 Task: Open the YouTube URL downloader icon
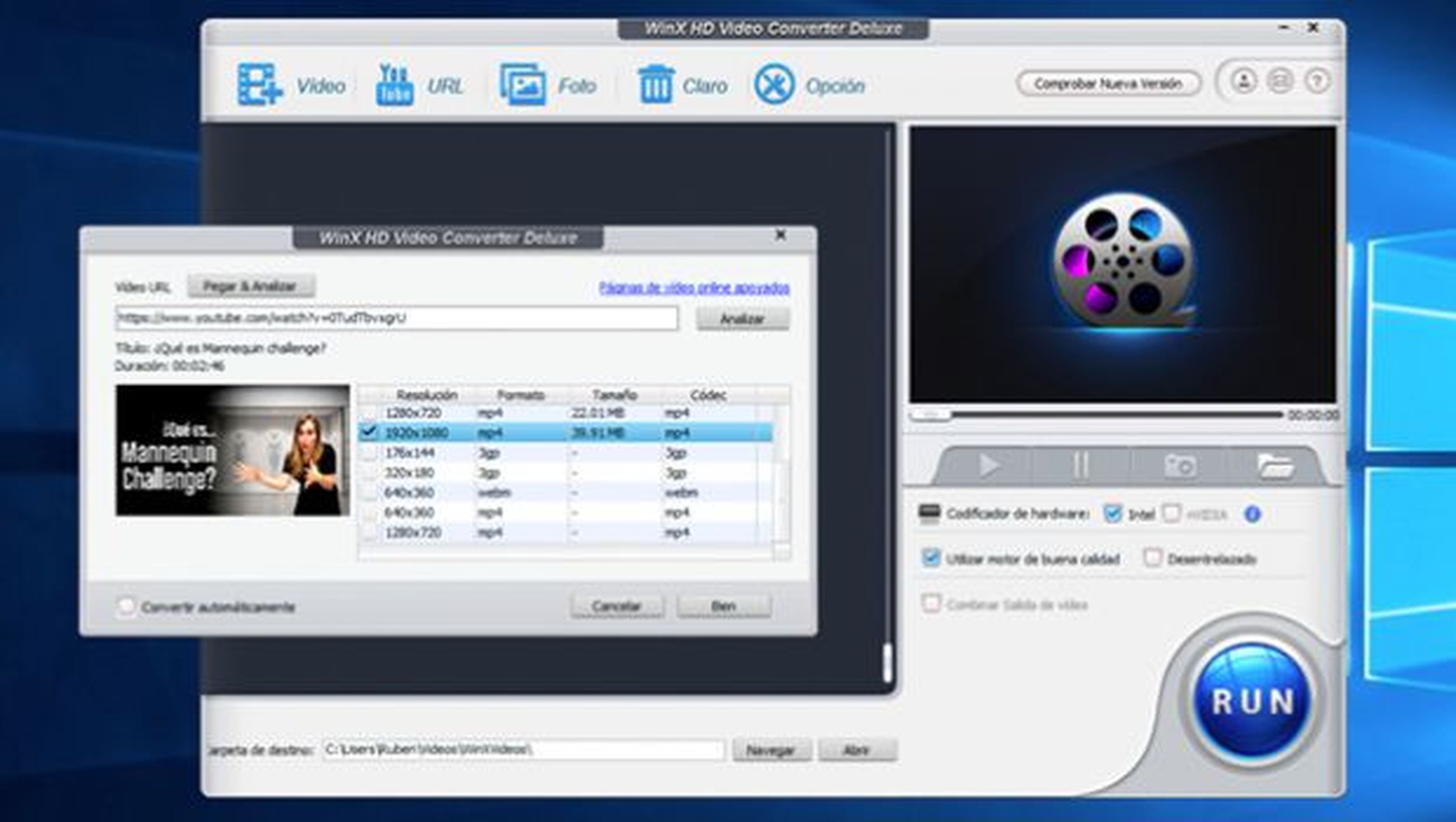coord(394,84)
